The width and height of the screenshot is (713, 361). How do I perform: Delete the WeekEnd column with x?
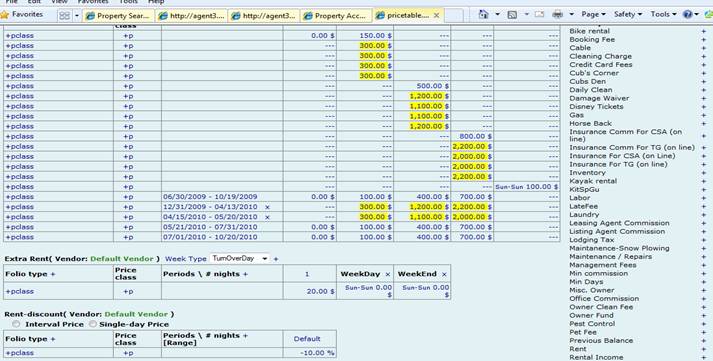(444, 274)
